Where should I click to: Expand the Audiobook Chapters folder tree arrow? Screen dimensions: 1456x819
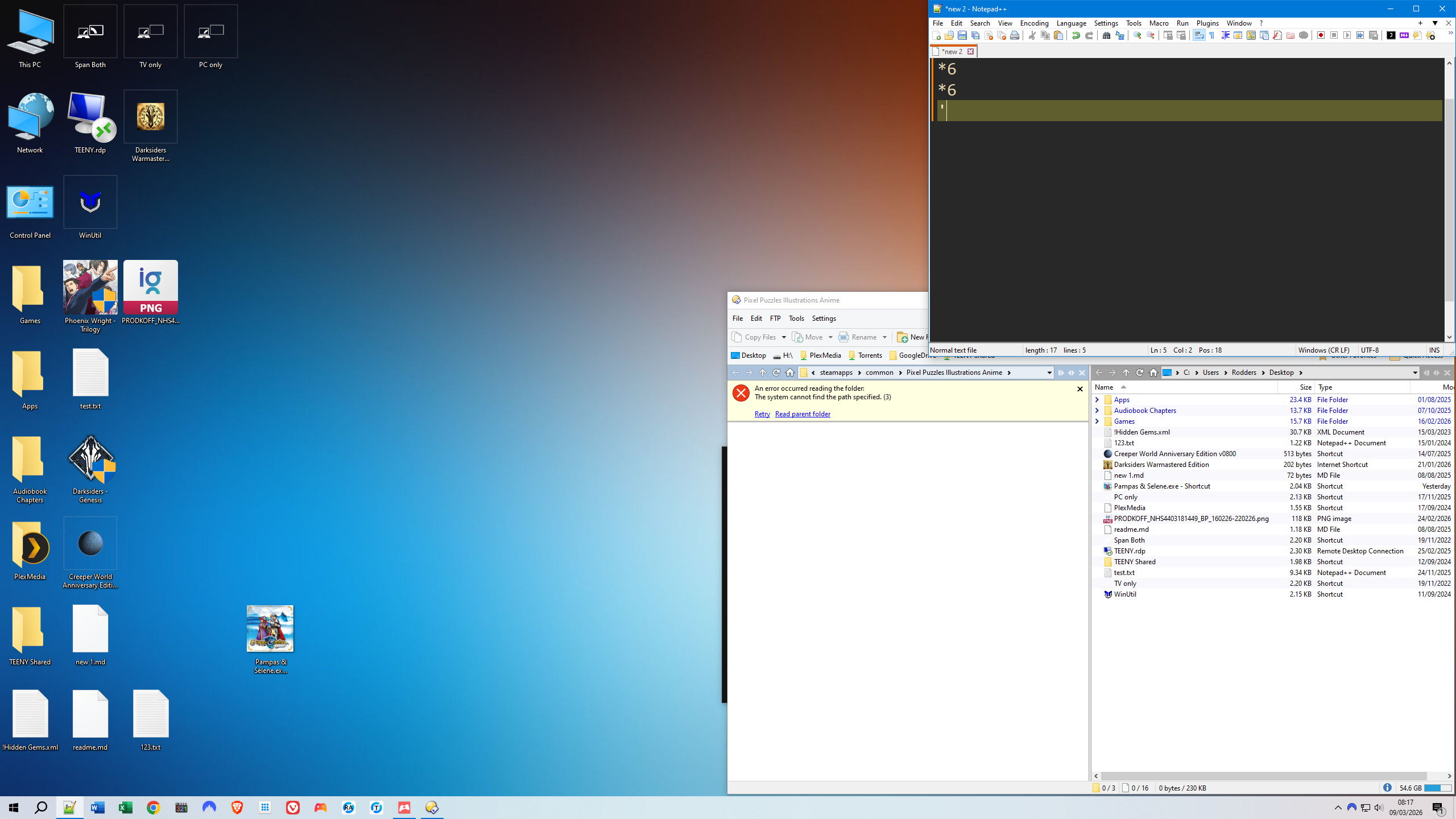coord(1097,411)
